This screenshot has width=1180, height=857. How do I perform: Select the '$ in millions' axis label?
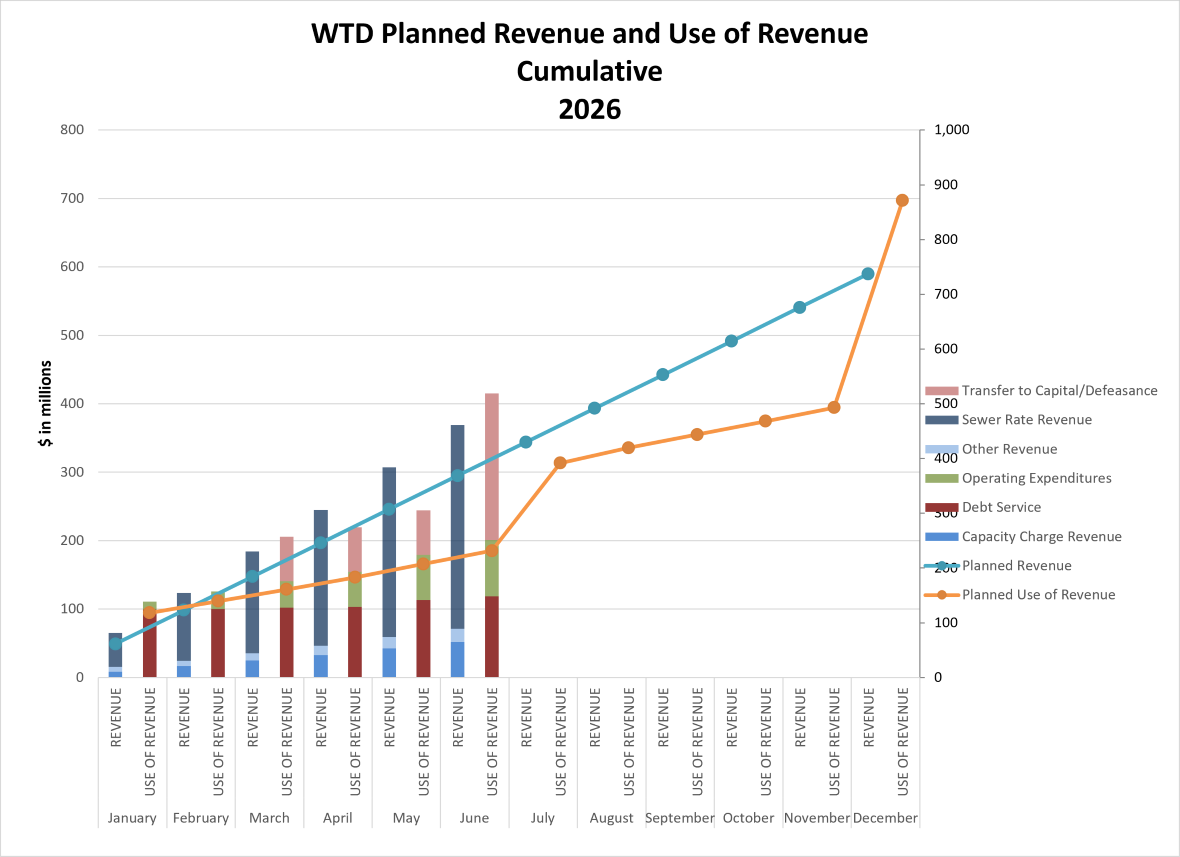coord(46,403)
